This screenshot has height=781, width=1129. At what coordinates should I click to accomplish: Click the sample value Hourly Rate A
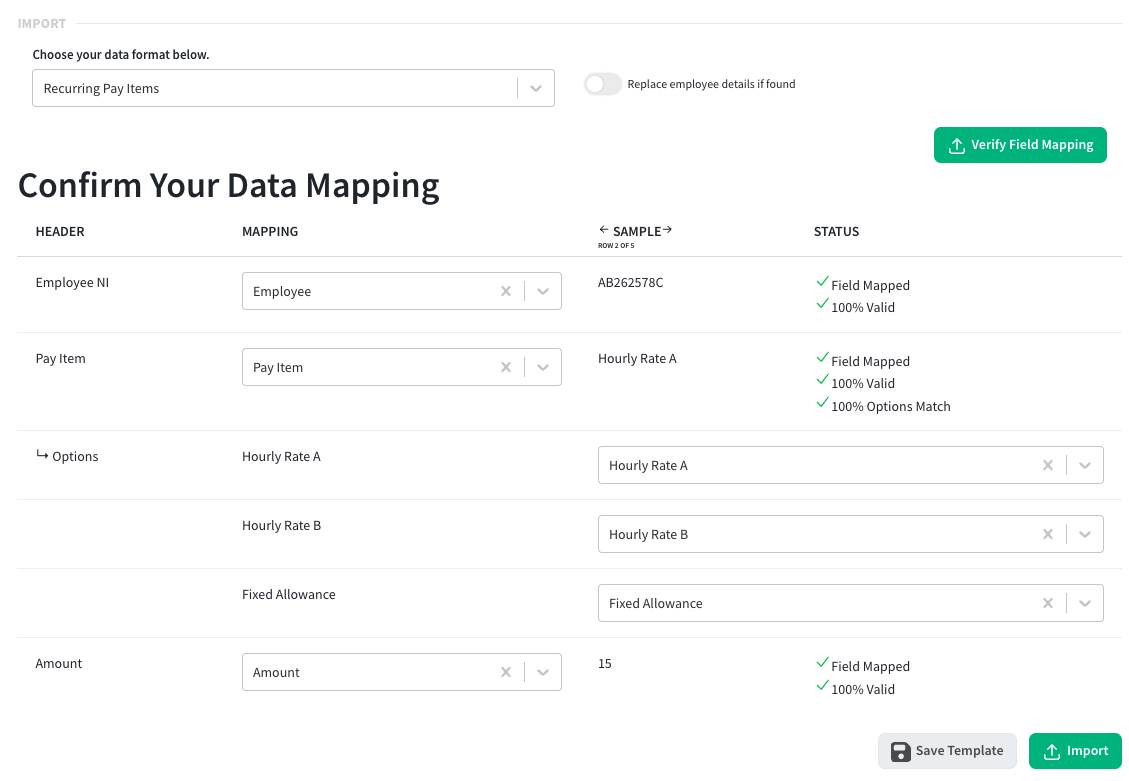(637, 359)
